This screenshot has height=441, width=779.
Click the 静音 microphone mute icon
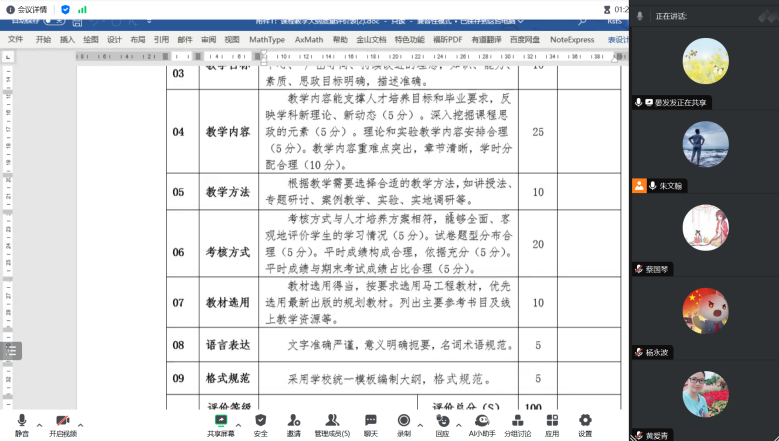pos(22,421)
